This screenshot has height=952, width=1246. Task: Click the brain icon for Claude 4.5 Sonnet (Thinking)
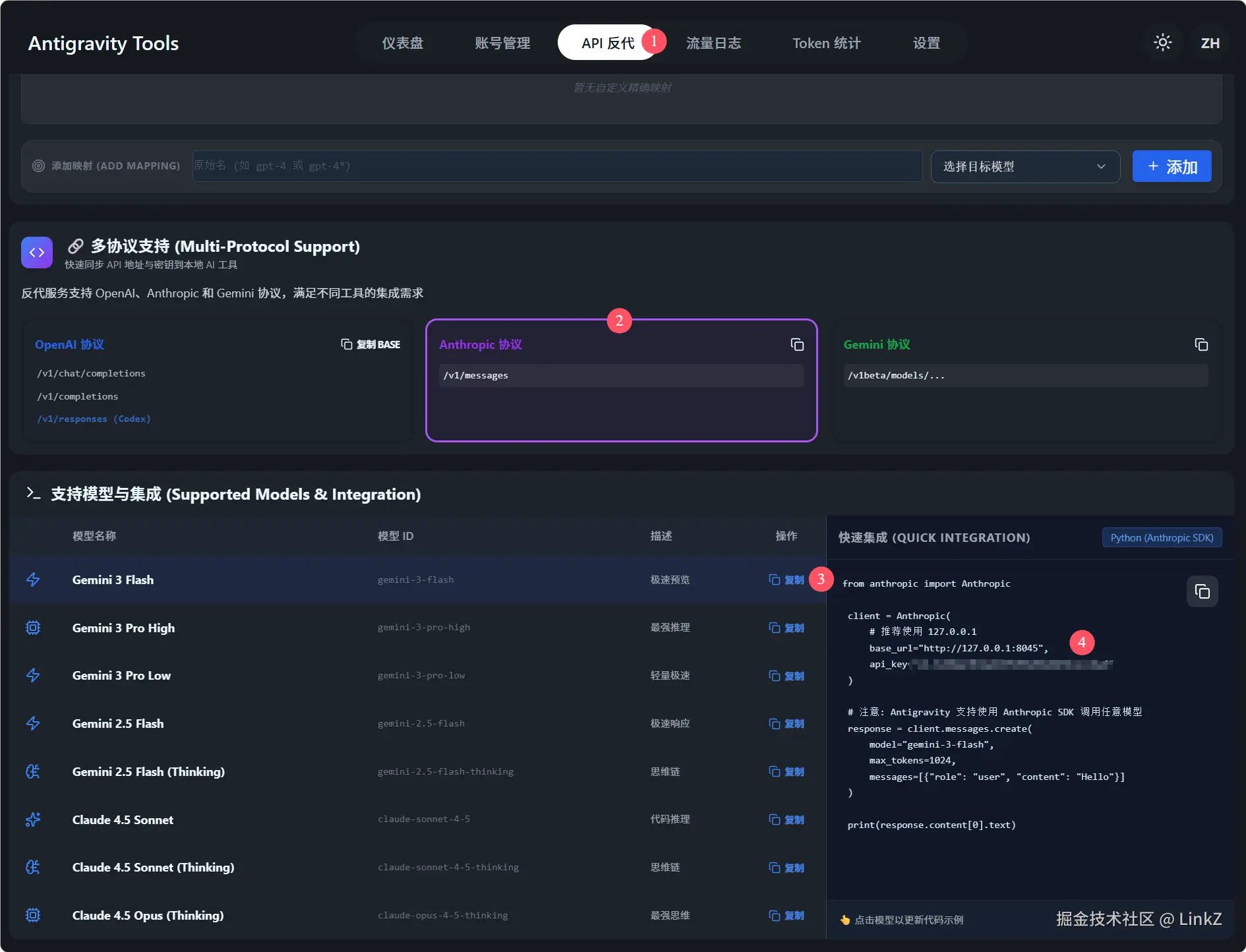33,867
